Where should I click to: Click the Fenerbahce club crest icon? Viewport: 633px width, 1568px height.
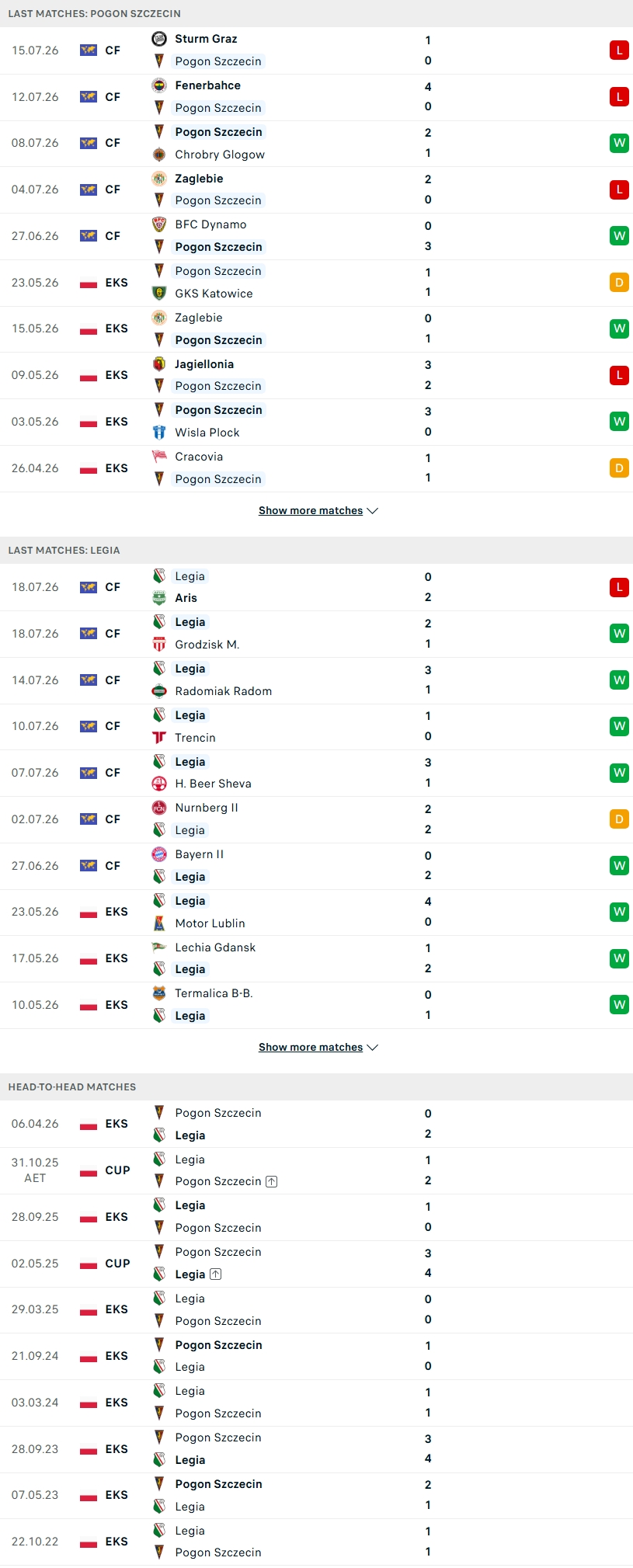tap(159, 85)
